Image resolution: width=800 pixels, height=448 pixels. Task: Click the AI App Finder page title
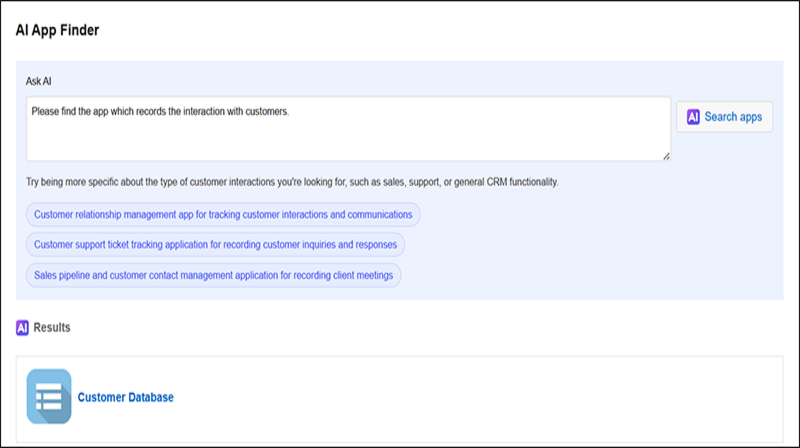point(57,30)
